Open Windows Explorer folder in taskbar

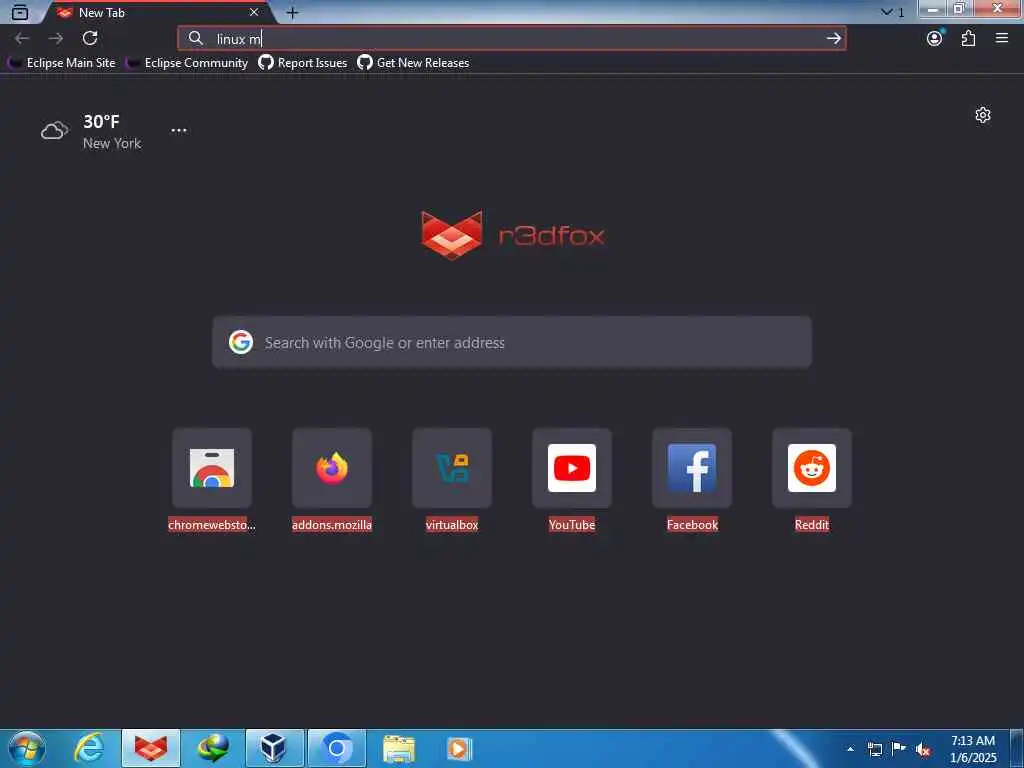(x=398, y=748)
